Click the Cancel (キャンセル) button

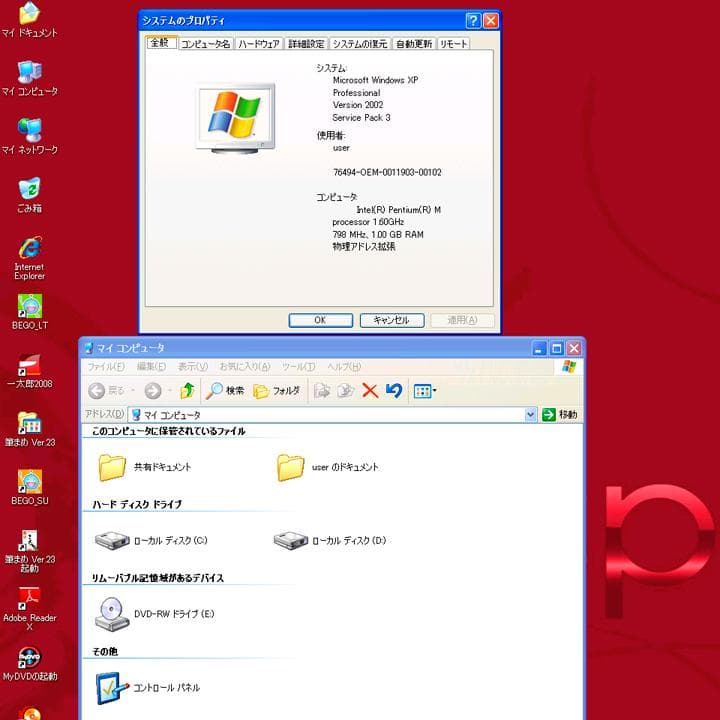(391, 320)
